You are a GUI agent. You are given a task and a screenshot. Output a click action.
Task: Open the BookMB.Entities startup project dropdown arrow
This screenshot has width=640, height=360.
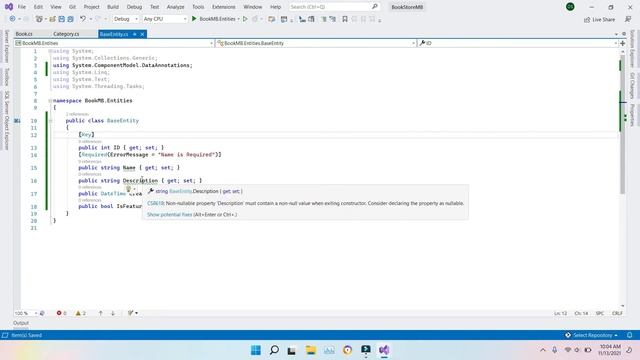coord(238,19)
